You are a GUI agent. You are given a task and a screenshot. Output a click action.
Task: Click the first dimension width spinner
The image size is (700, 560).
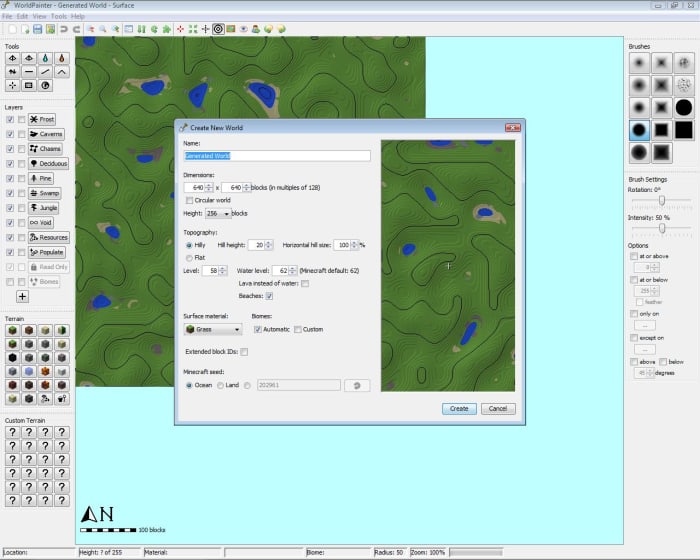tap(208, 188)
